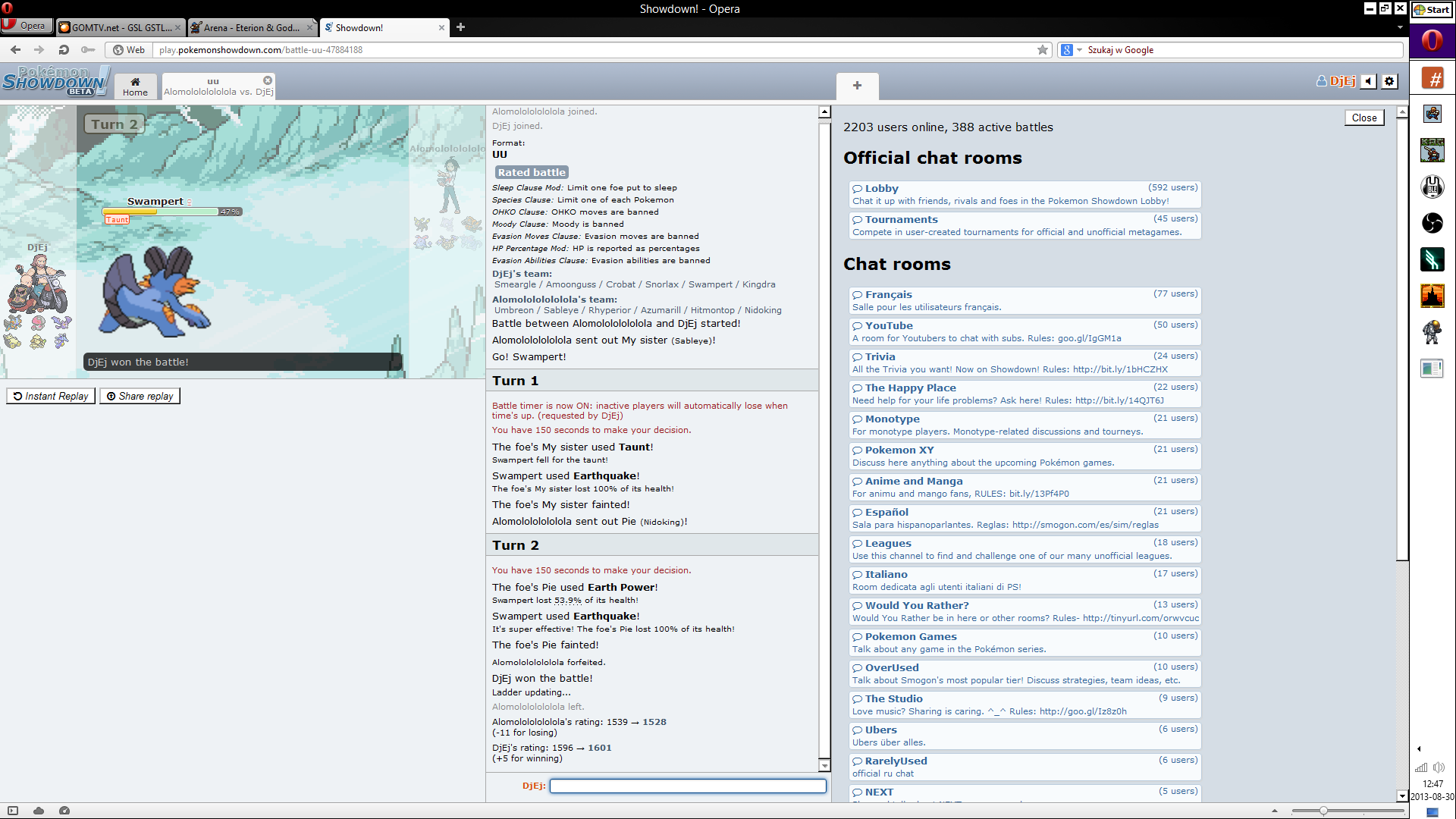
Task: Join the Would You Rather? room
Action: 1025,611
